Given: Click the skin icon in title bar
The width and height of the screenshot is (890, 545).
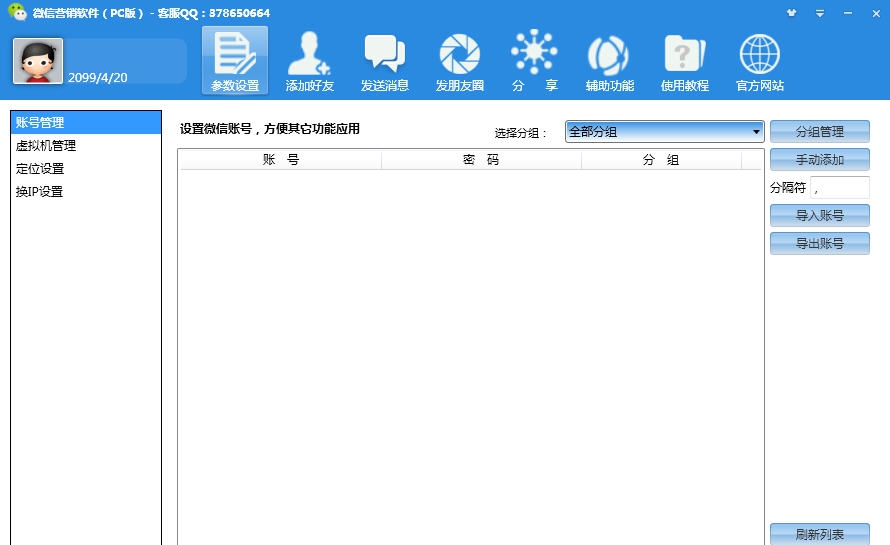Looking at the screenshot, I should (x=791, y=12).
